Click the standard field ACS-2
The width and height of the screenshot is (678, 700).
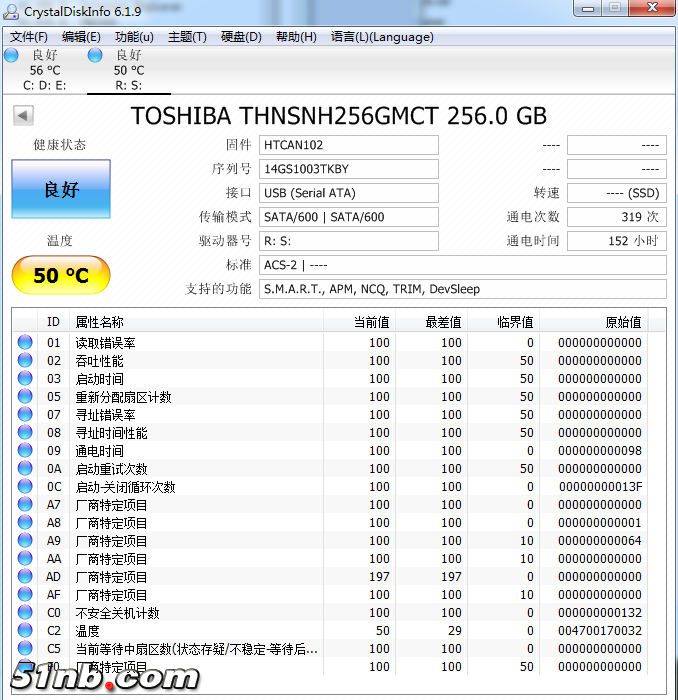click(463, 265)
